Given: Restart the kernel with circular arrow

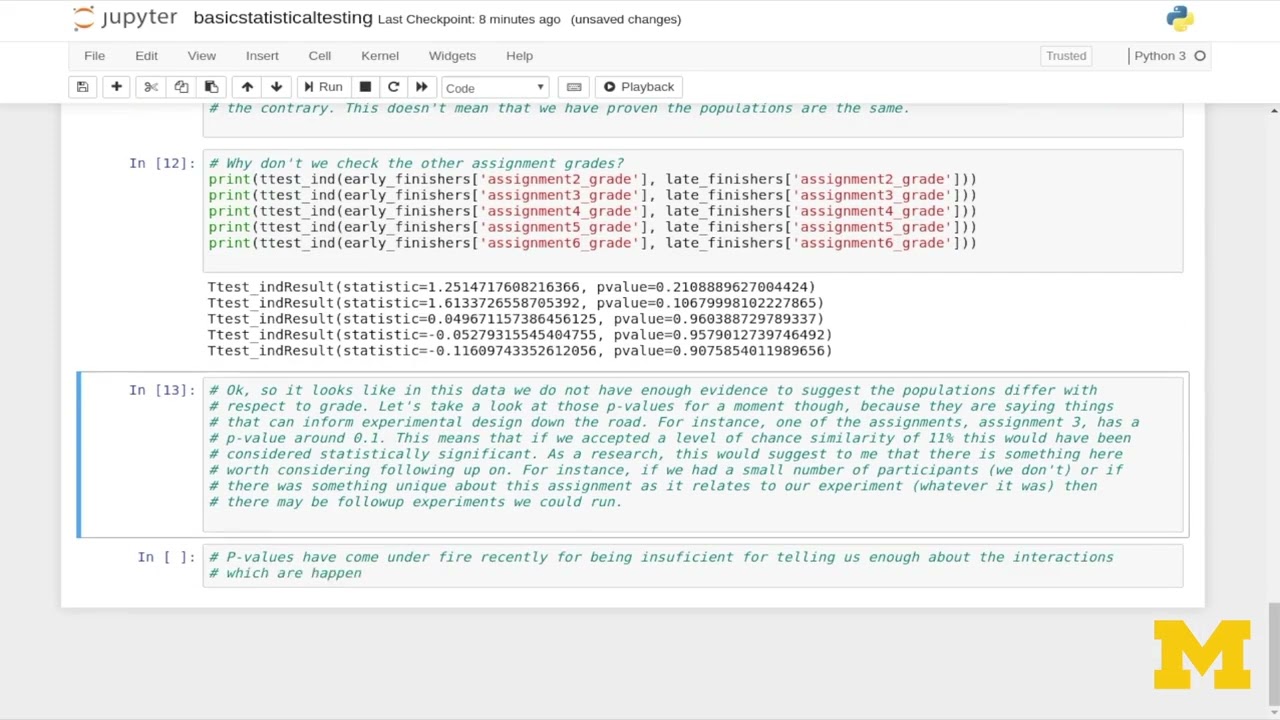Looking at the screenshot, I should (x=393, y=87).
